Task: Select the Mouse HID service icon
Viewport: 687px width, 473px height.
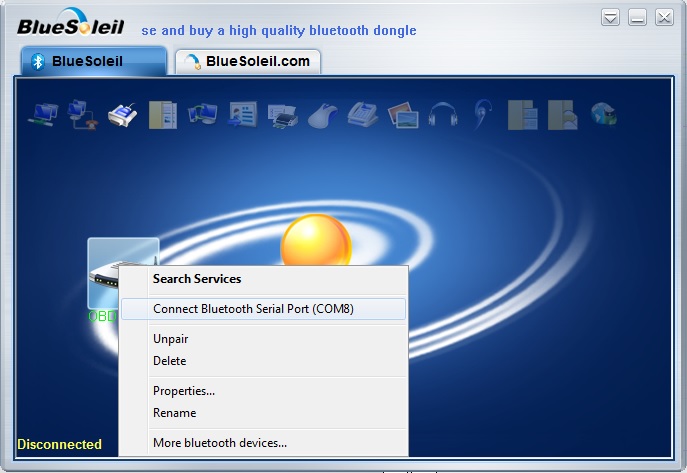Action: click(323, 116)
